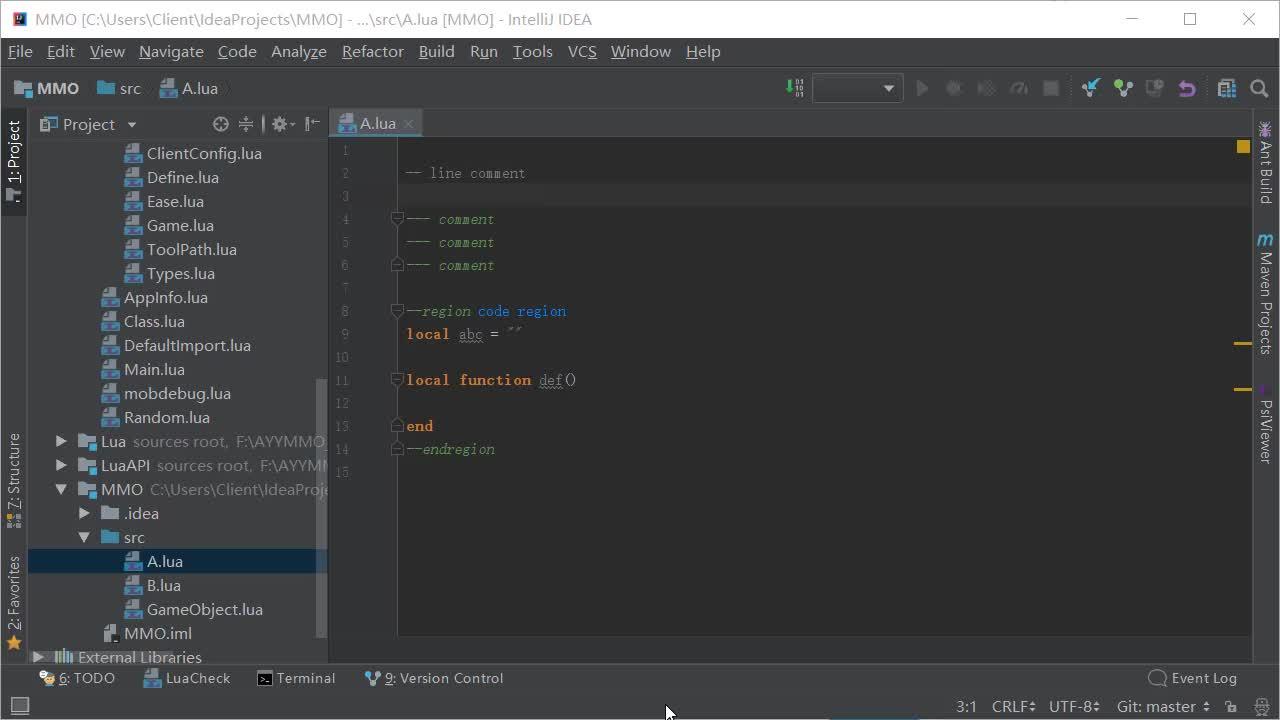Viewport: 1280px width, 720px height.
Task: Click Scroll from Source crosshair icon
Action: pos(221,124)
